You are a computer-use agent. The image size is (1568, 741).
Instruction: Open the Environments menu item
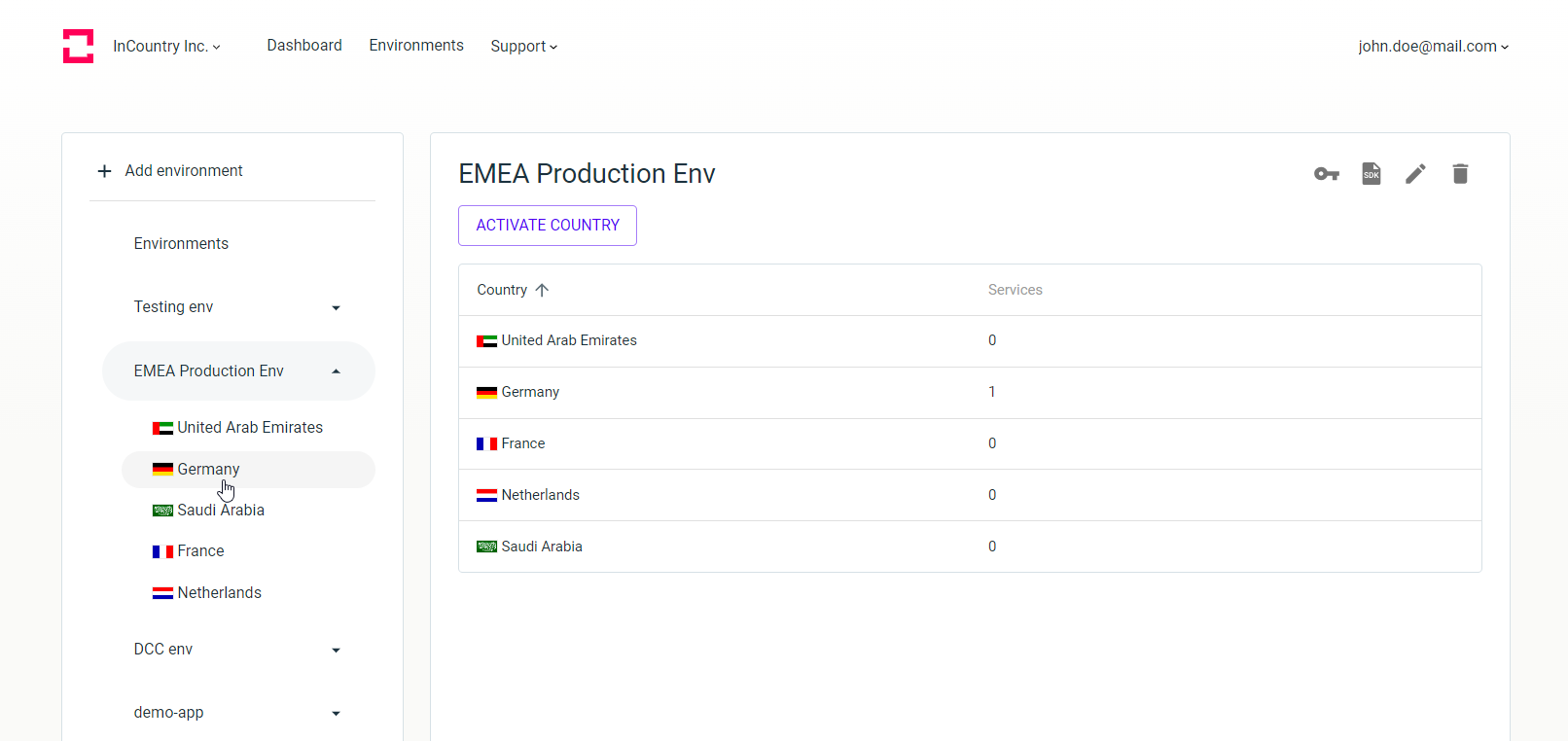click(416, 46)
